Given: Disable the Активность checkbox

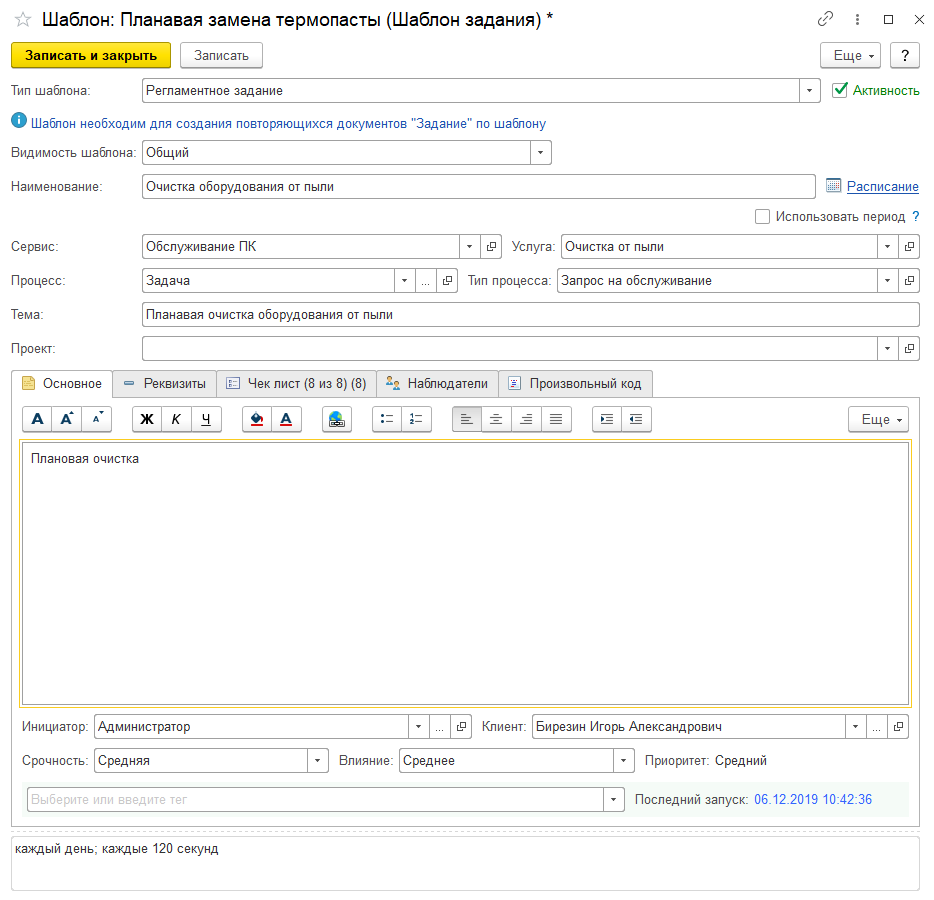Looking at the screenshot, I should [840, 90].
